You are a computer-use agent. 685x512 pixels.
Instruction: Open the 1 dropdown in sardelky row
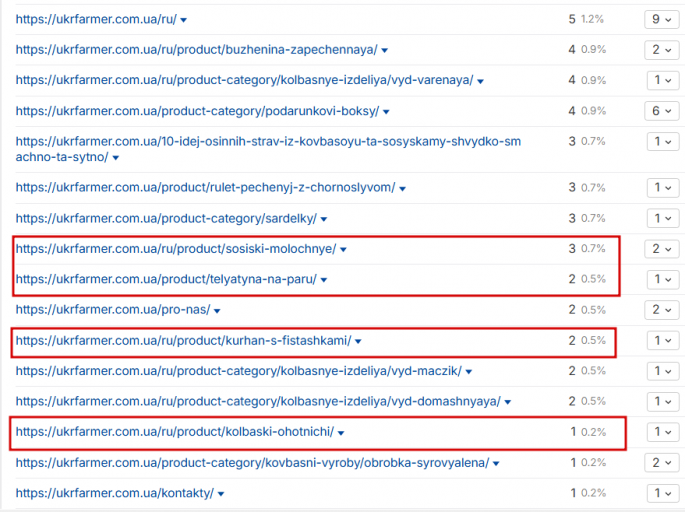[x=663, y=218]
